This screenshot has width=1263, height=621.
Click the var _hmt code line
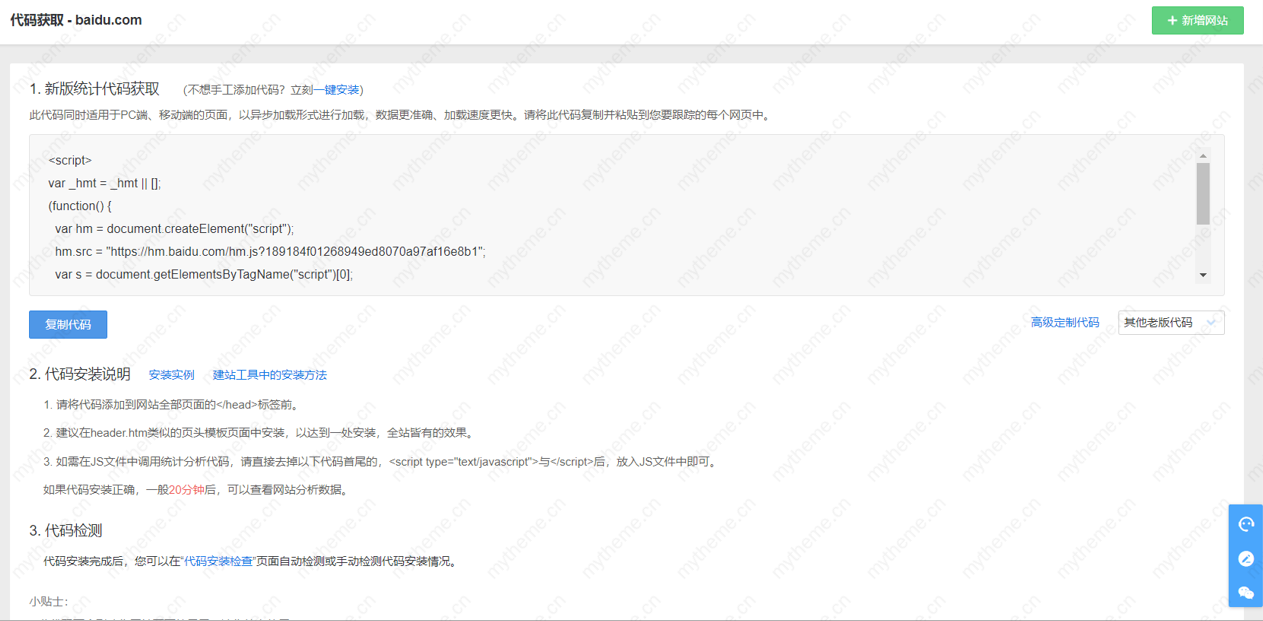(x=104, y=183)
